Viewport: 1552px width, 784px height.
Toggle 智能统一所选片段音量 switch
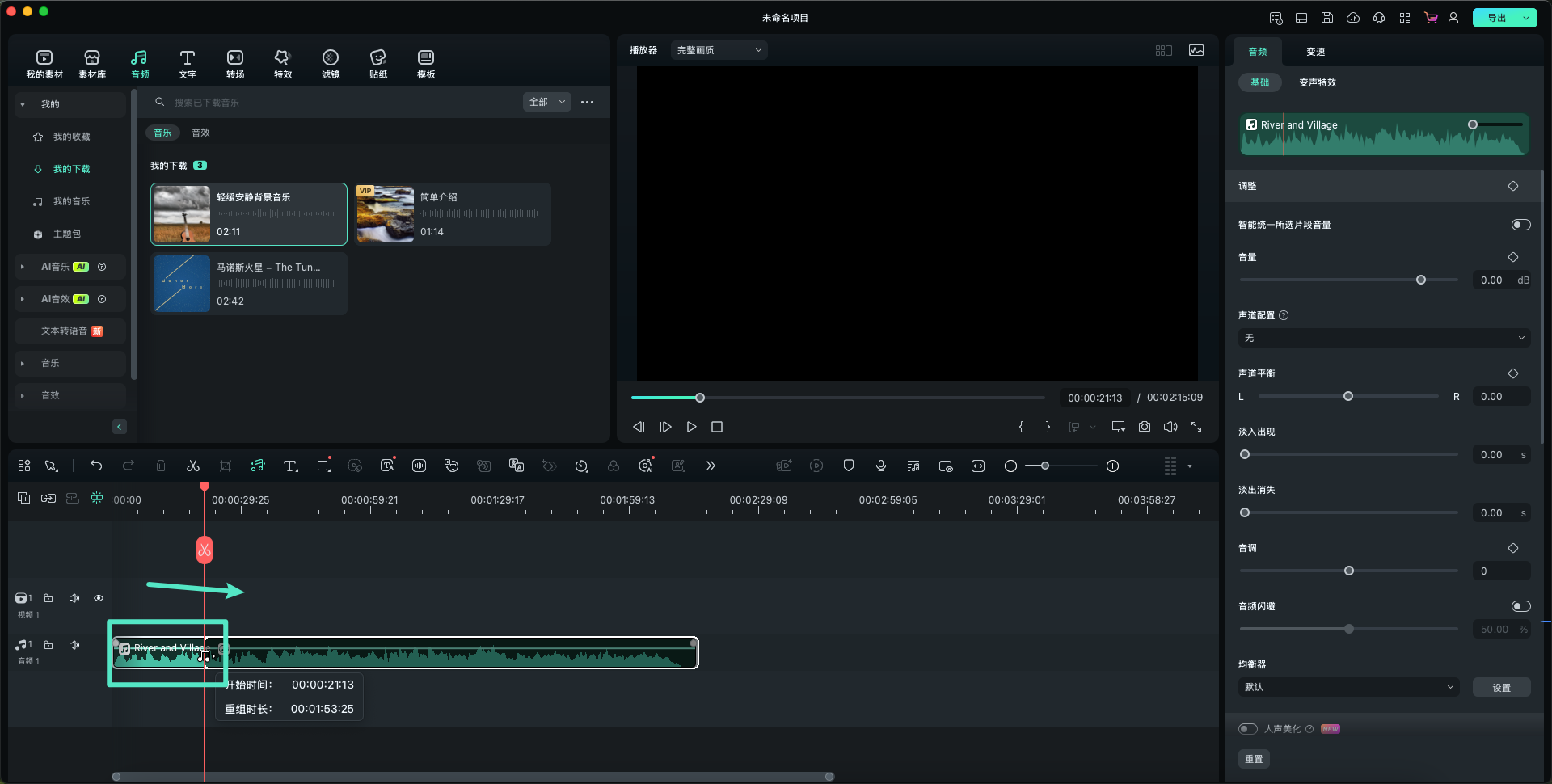(x=1520, y=225)
